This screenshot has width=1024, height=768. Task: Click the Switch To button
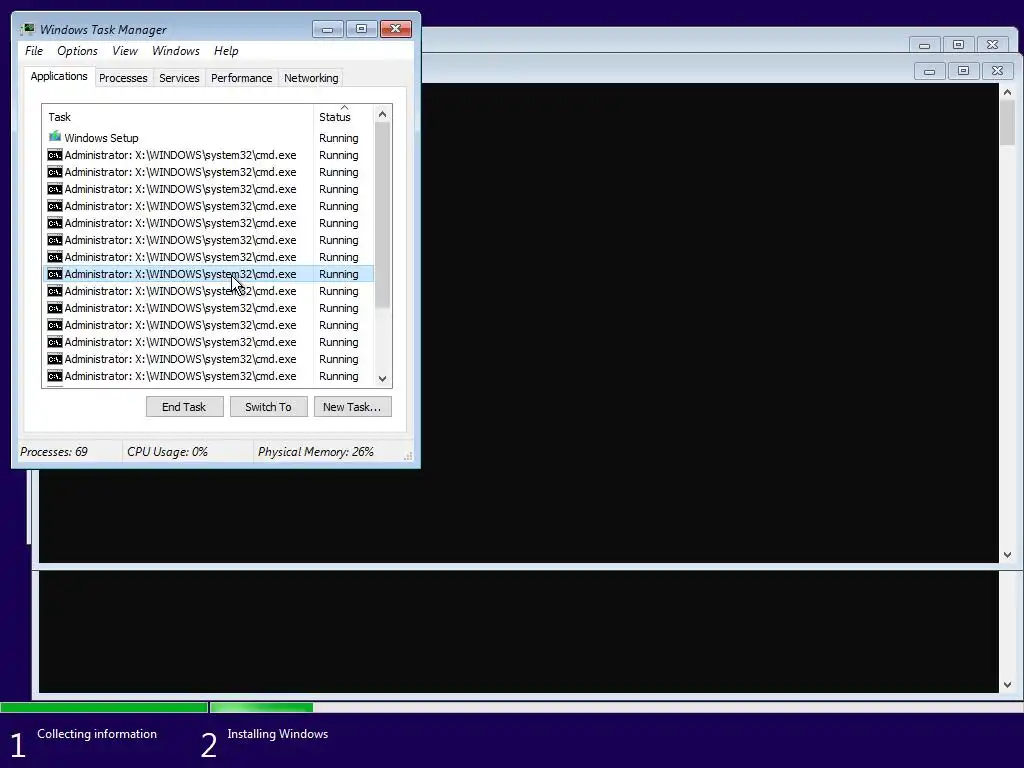click(x=268, y=407)
